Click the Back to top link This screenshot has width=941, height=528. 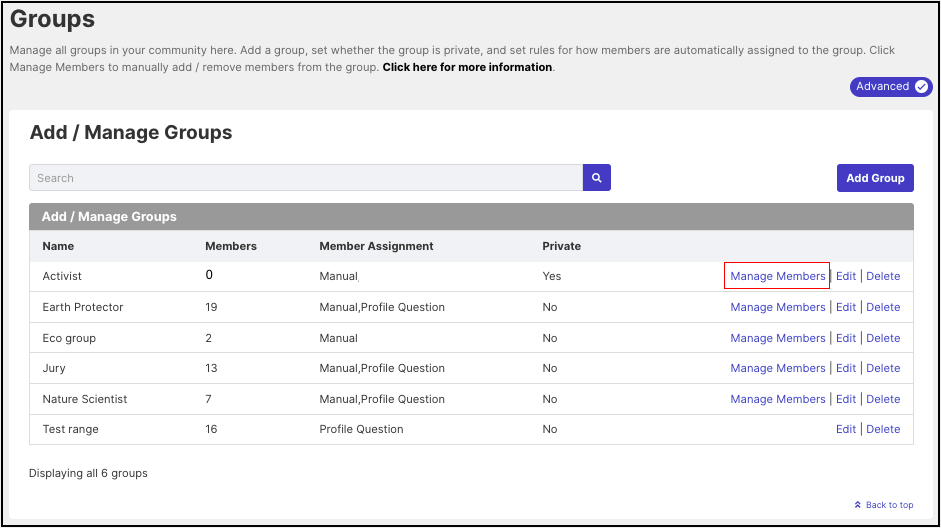click(x=889, y=505)
